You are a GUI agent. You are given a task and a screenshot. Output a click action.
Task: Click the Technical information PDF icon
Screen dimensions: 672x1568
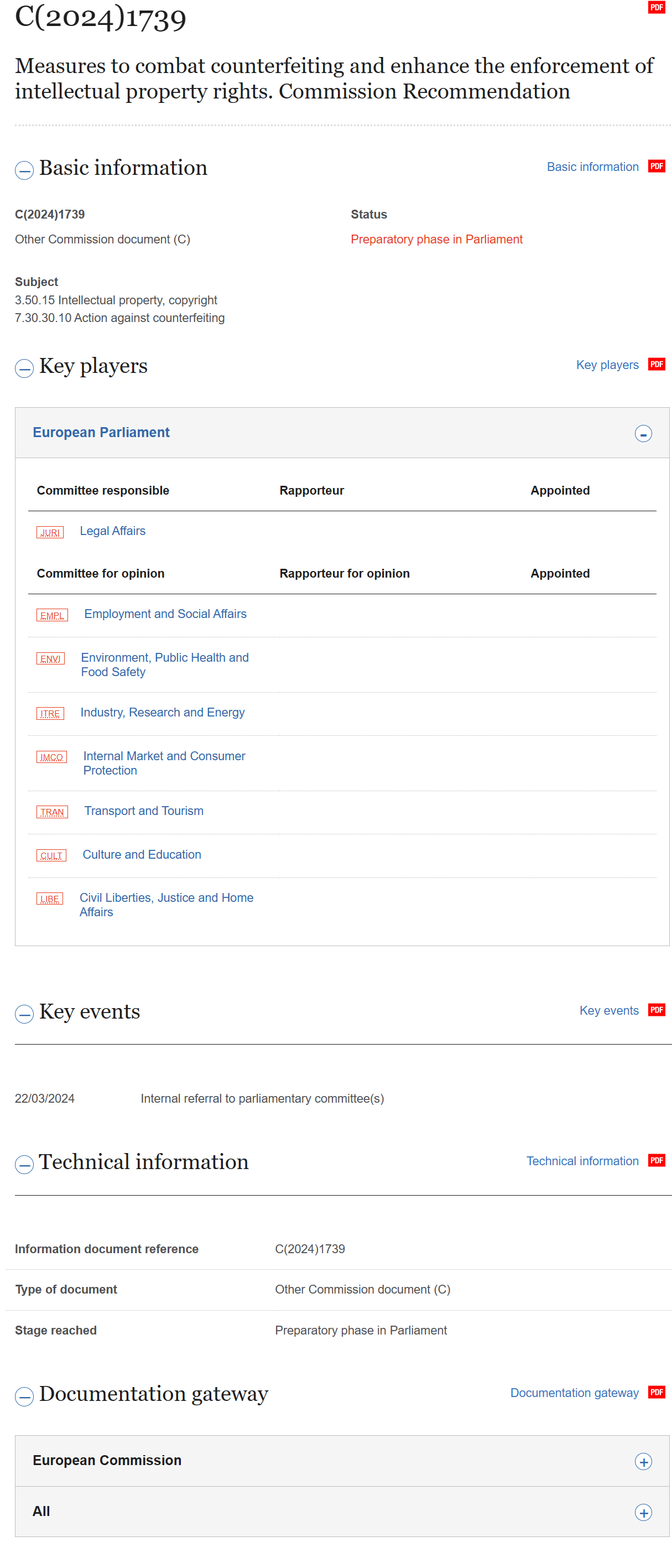656,1160
